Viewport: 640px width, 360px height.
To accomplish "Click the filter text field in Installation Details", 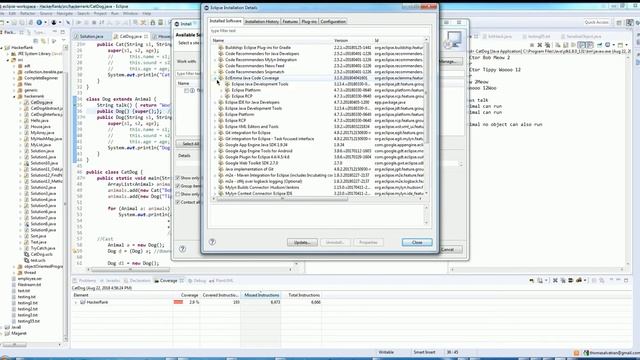I will point(320,31).
